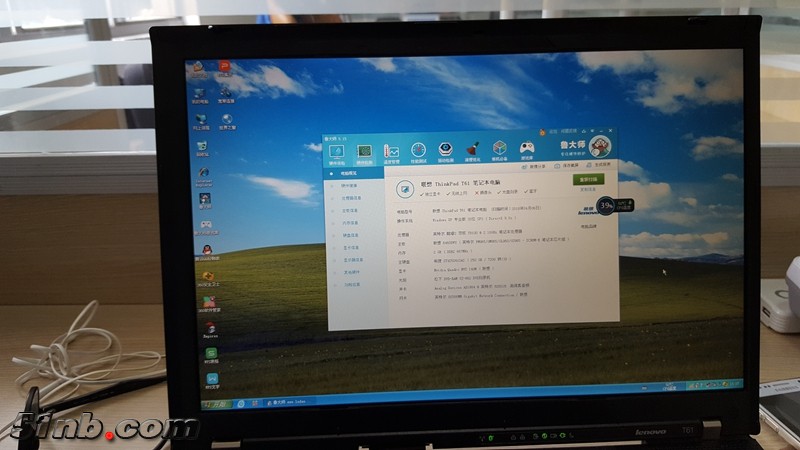Click the green 重新扫描 rescan button
Screen dimensions: 800x450
click(590, 180)
